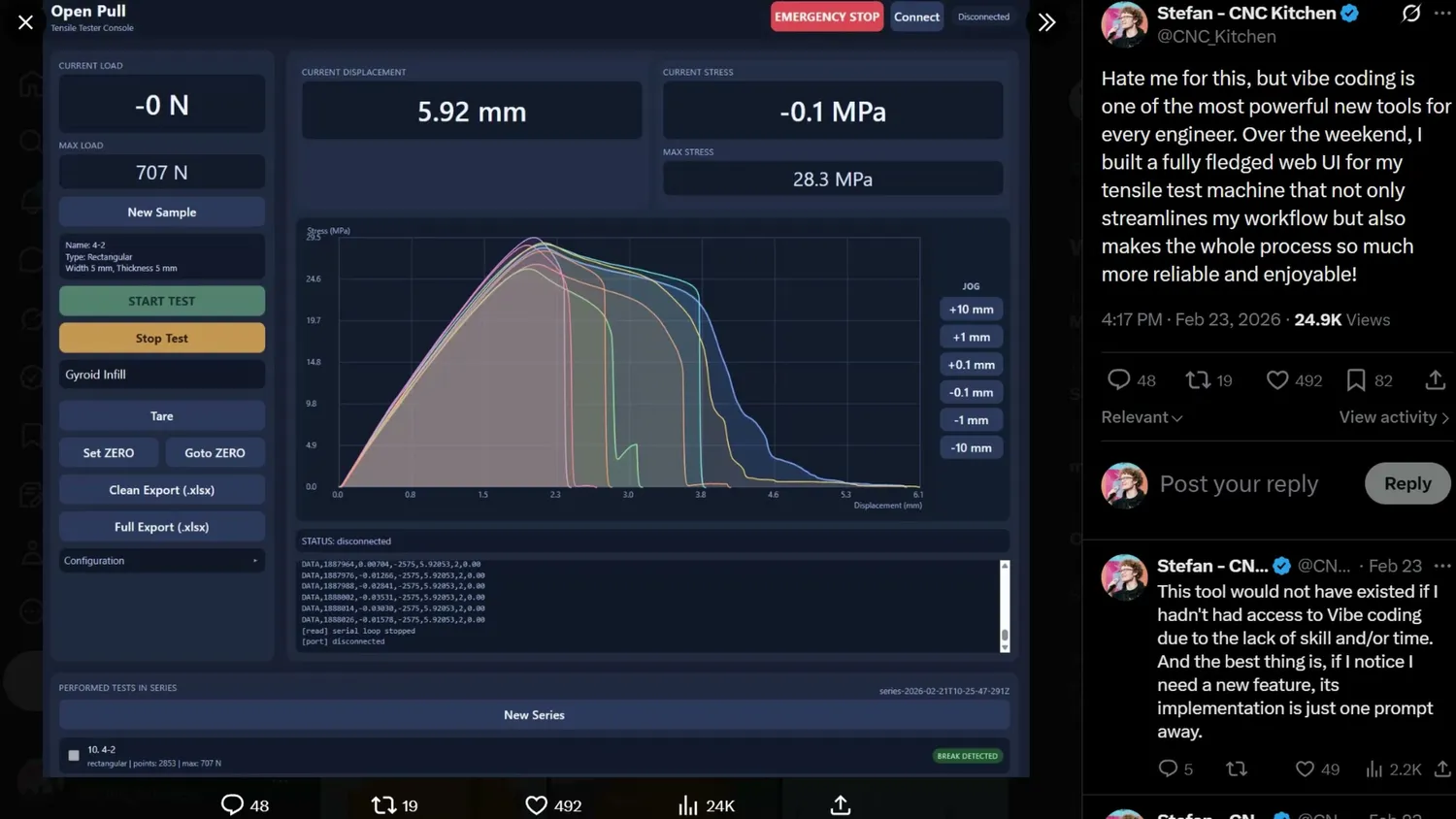Click the 24.9K Views count
The image size is (1456, 819).
coord(1342,320)
